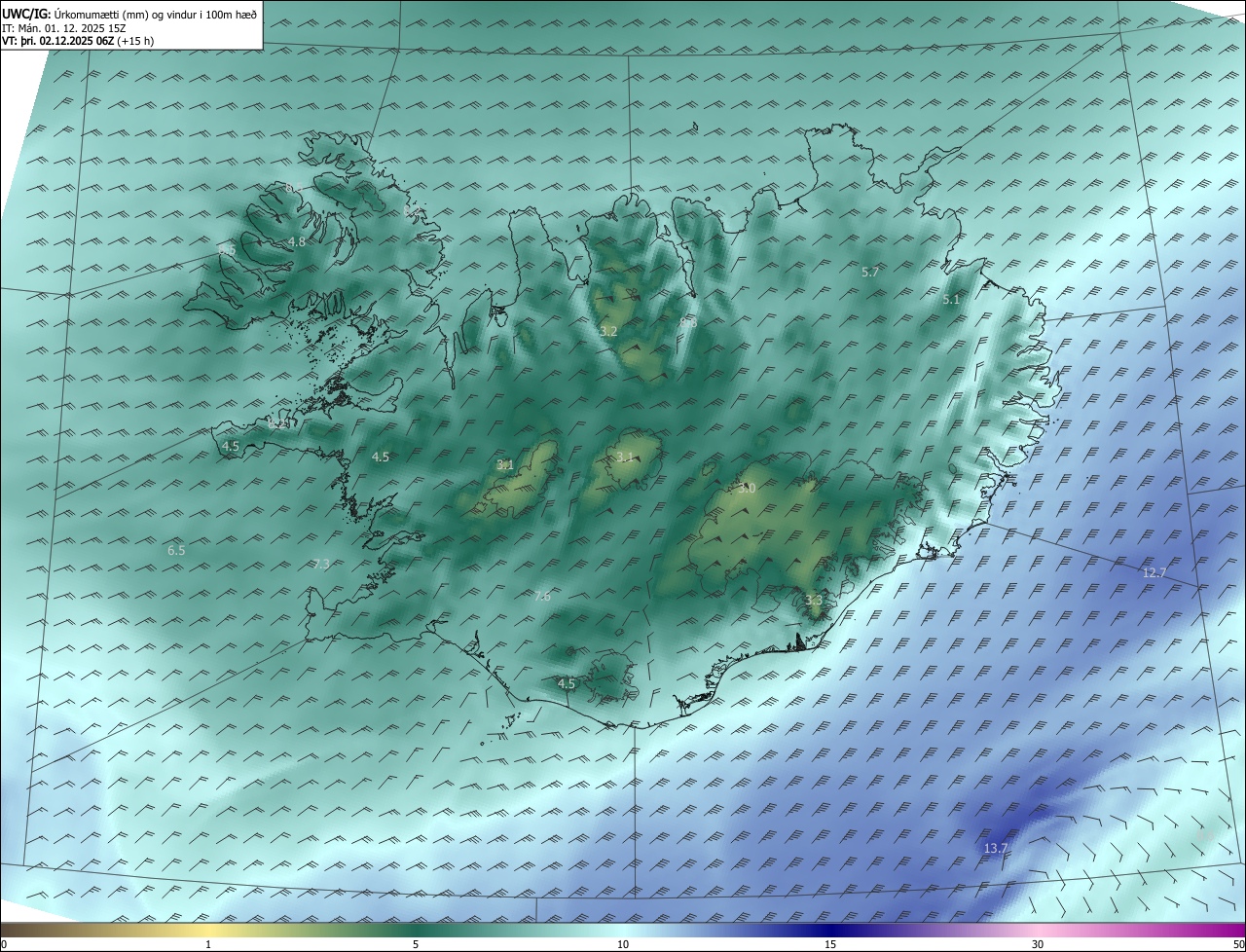The image size is (1246, 952).
Task: Click the 15 tick on the colour scale
Action: (x=830, y=944)
